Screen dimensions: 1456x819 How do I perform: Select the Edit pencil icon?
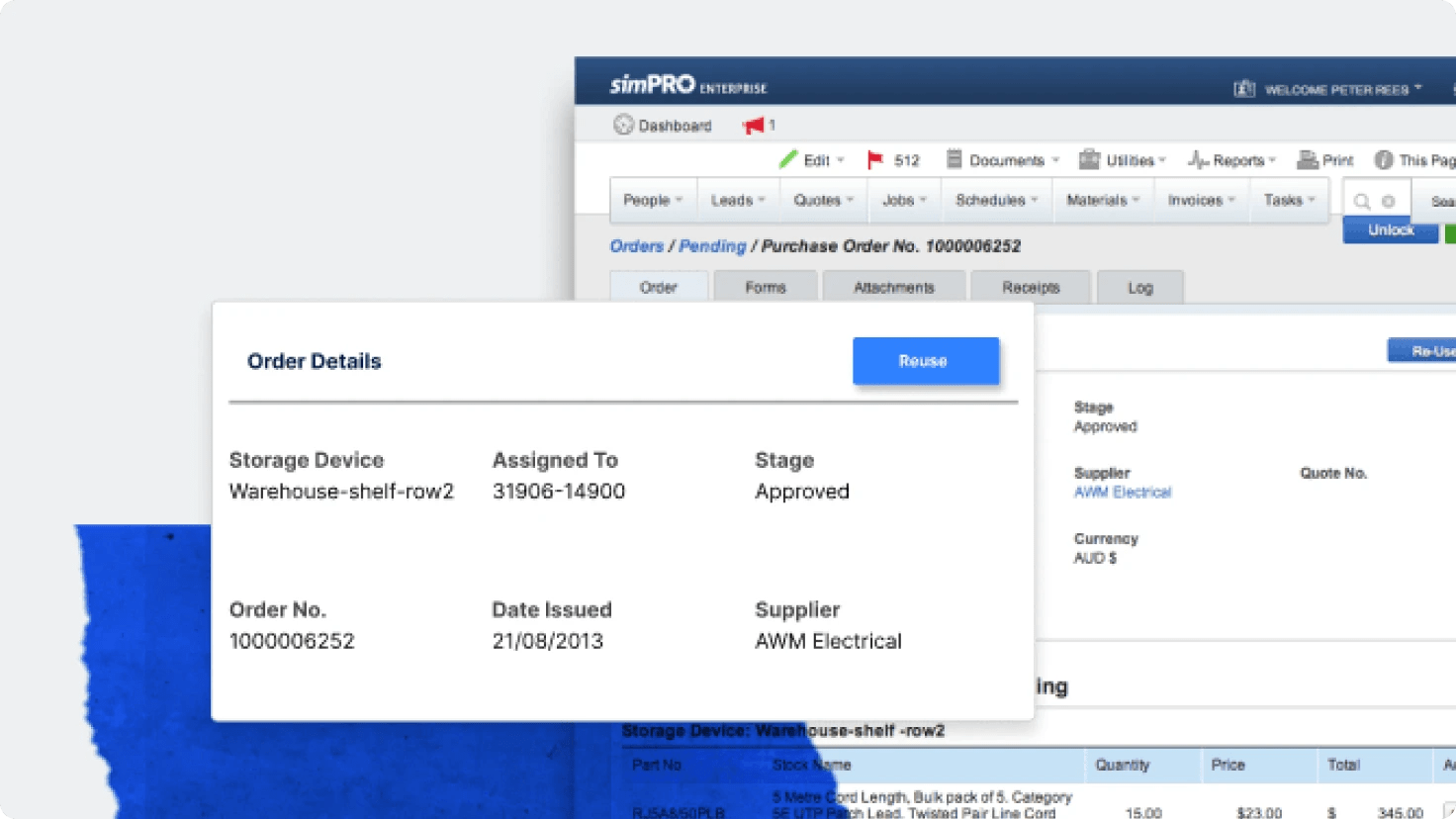[x=790, y=159]
